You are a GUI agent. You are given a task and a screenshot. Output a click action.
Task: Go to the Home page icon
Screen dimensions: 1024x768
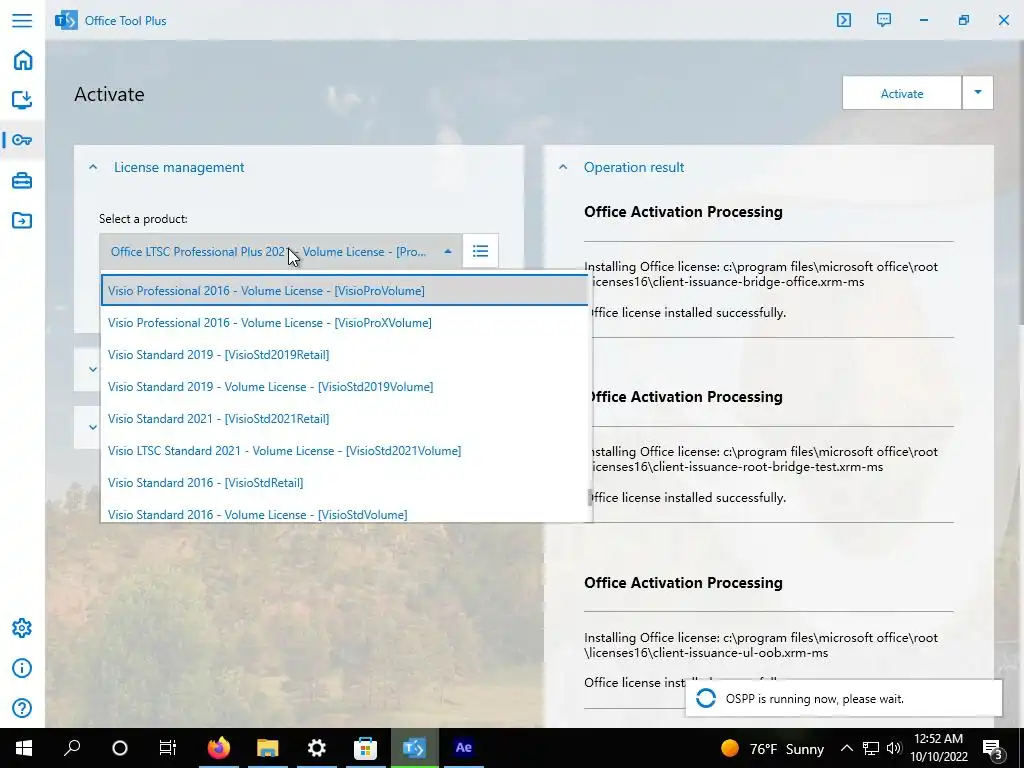click(22, 60)
